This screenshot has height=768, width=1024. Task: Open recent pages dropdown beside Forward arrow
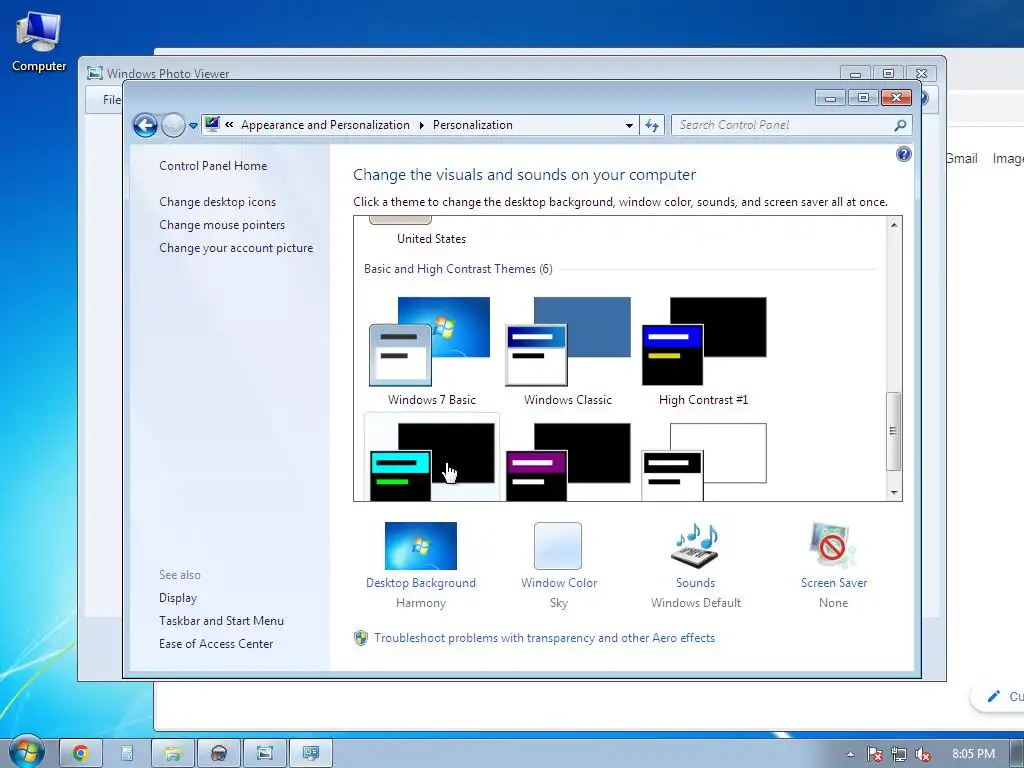[193, 125]
